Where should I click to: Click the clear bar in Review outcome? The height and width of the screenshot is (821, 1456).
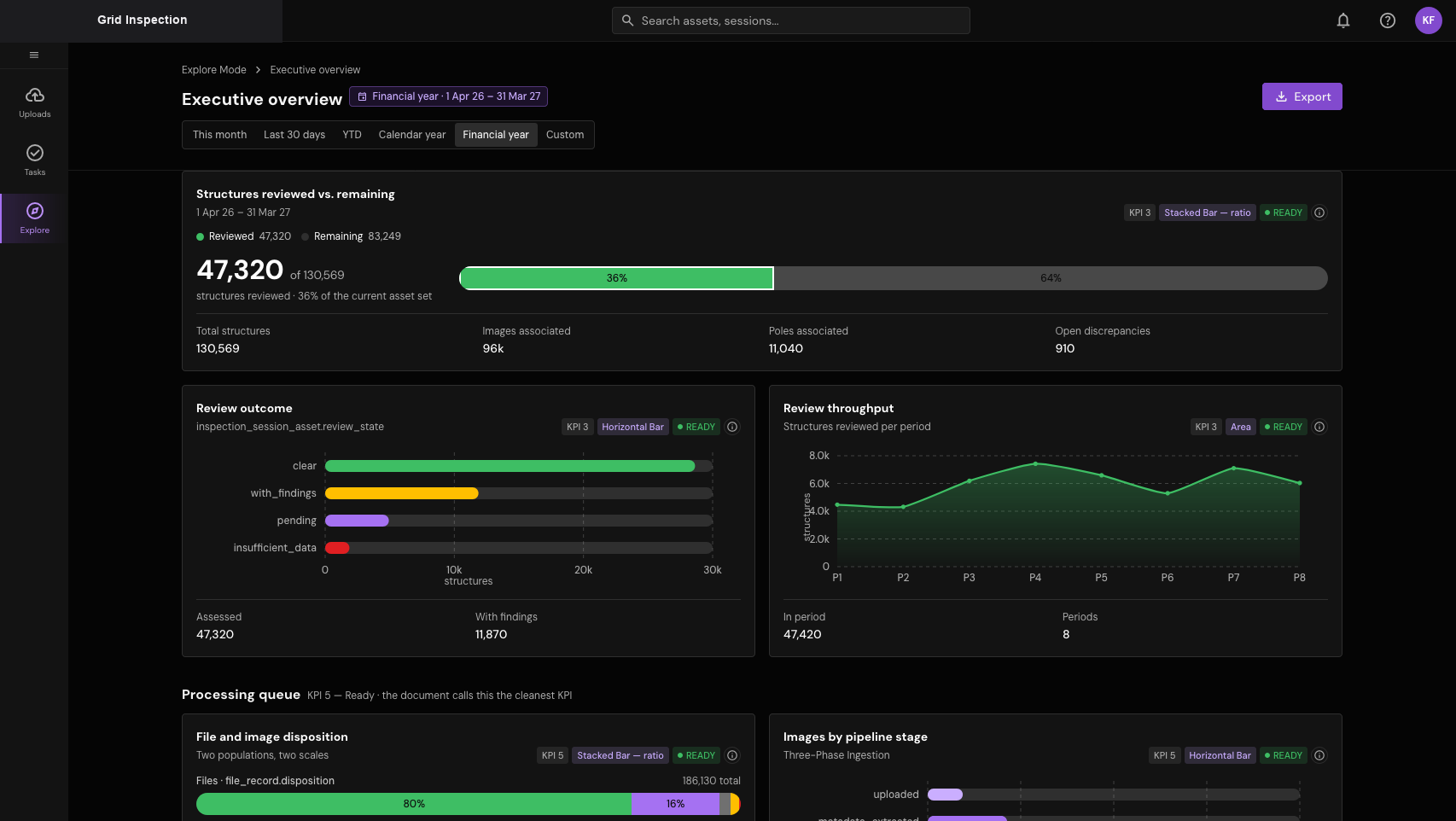point(510,466)
